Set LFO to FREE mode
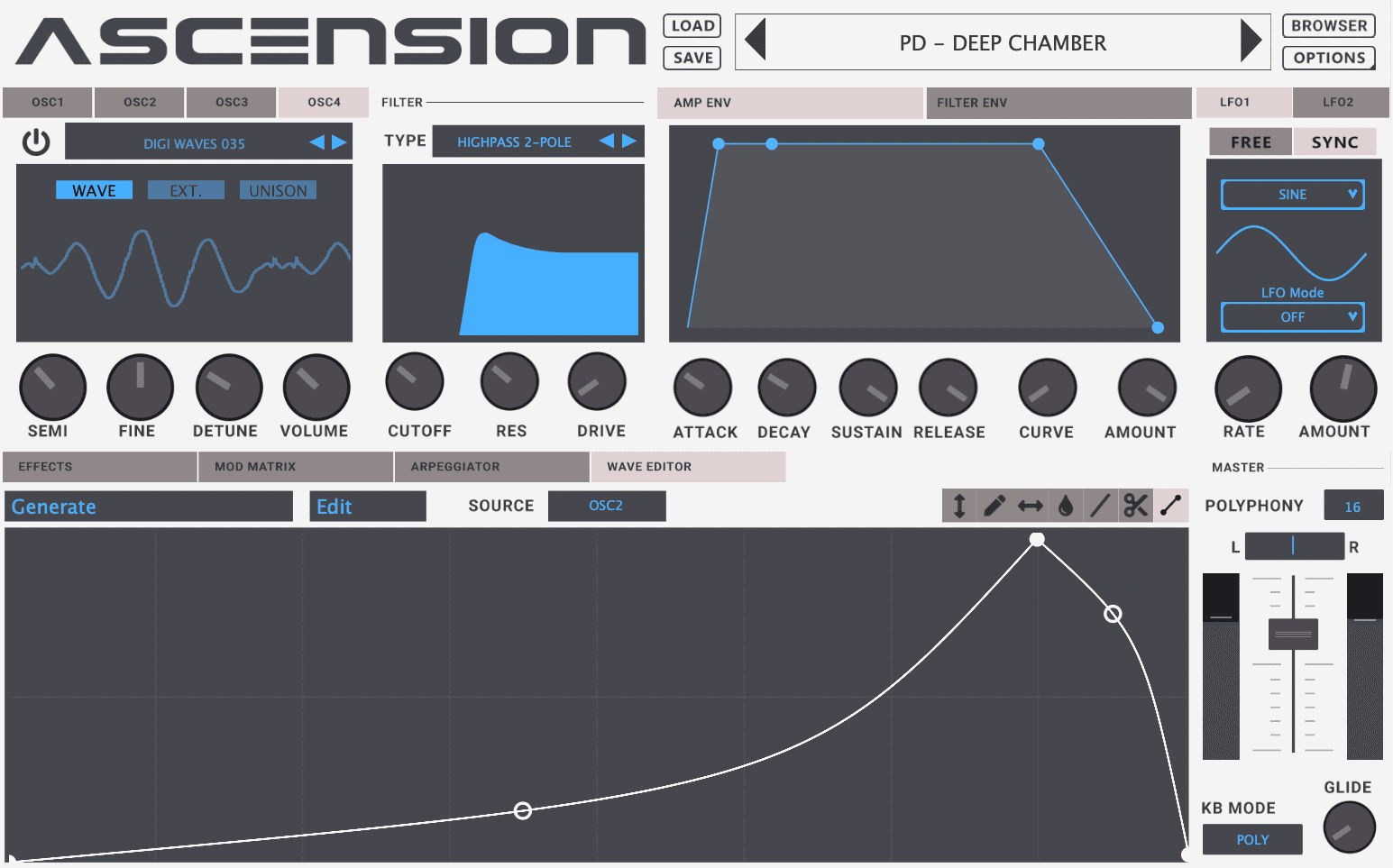Screen dimensions: 1393x868 (1251, 142)
